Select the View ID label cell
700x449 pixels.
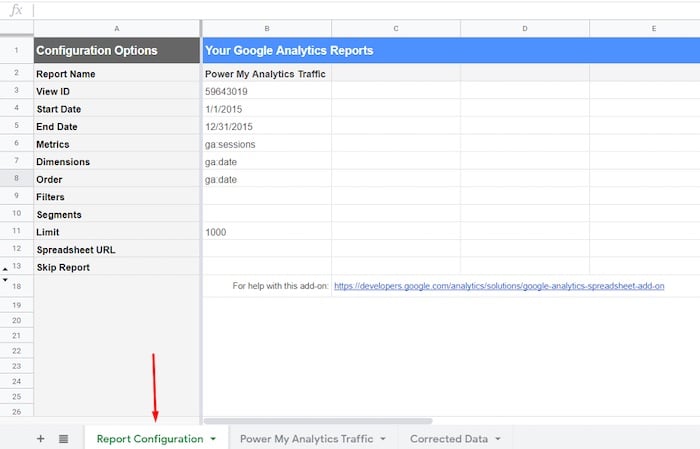click(x=117, y=91)
